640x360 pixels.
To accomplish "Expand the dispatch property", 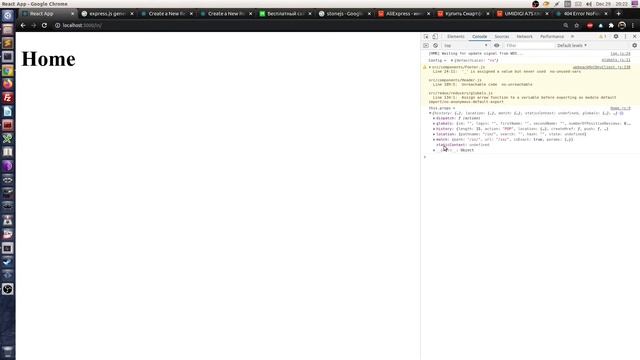I will (434, 118).
